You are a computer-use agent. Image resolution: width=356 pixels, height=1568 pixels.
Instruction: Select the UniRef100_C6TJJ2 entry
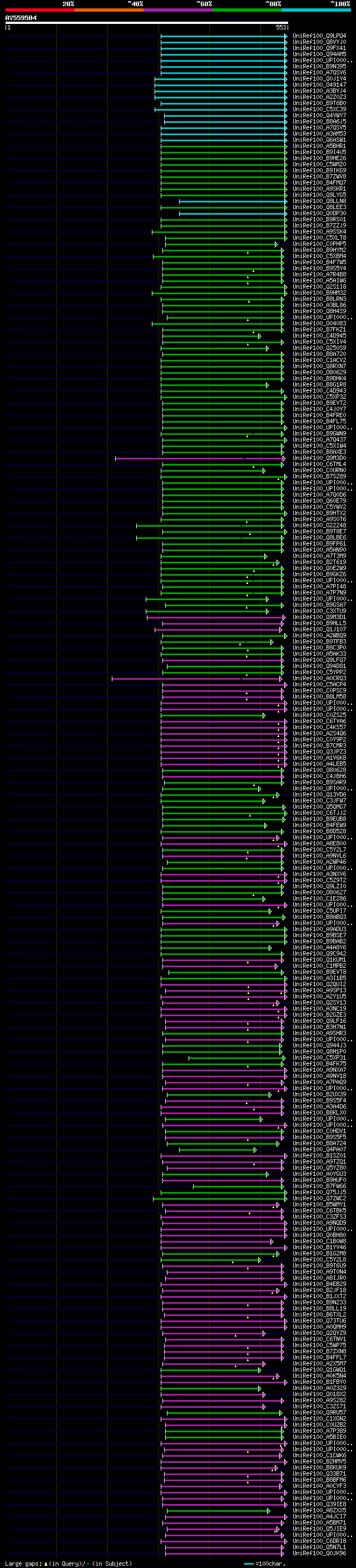319,813
